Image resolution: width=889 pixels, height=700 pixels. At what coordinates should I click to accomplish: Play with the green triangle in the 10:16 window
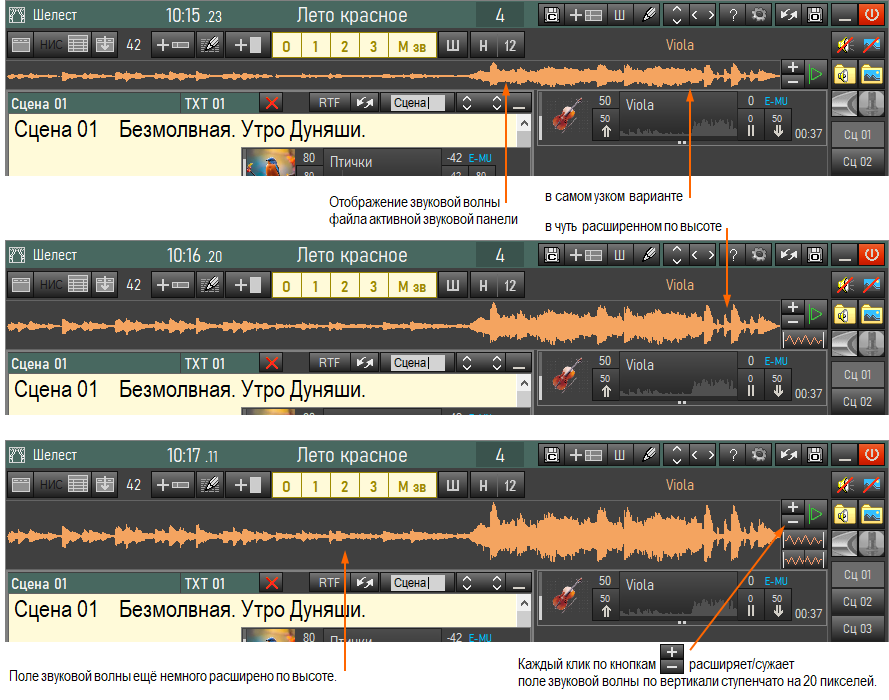[x=815, y=314]
